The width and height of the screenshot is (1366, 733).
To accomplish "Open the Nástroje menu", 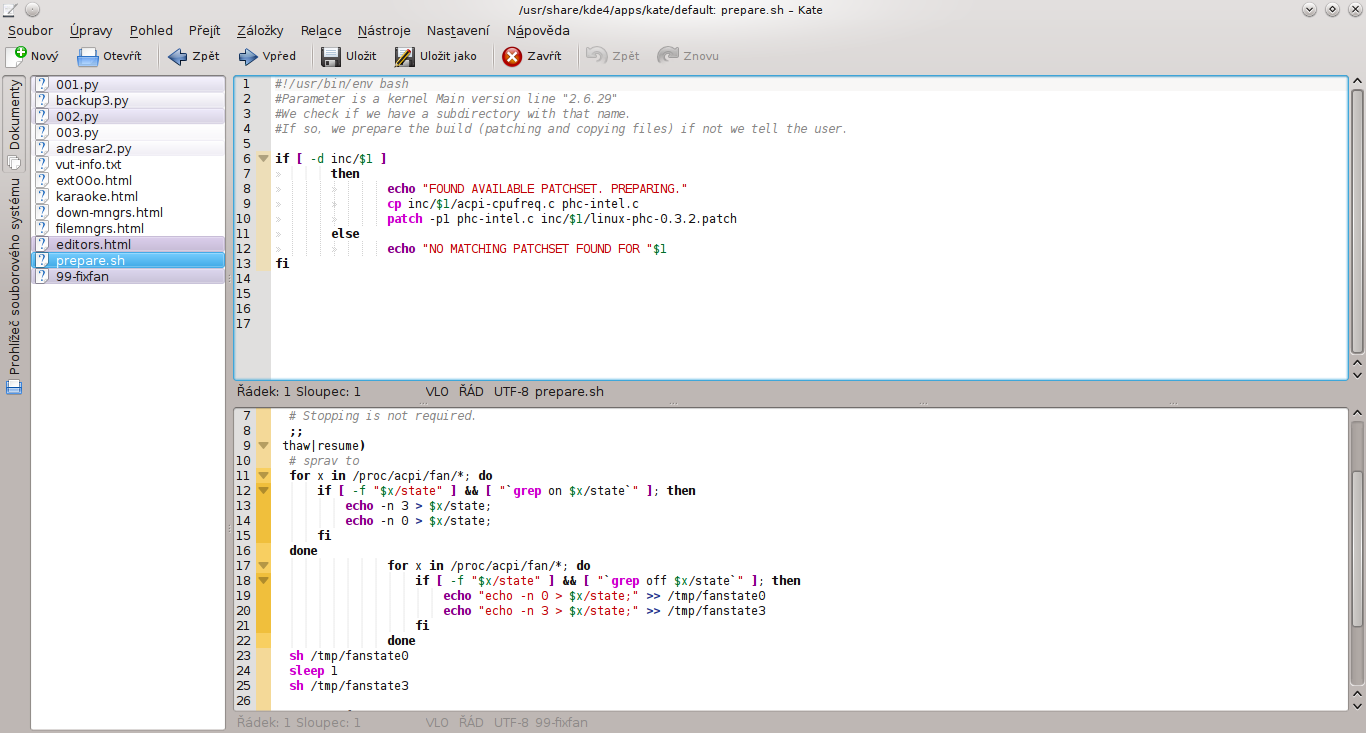I will pos(384,30).
